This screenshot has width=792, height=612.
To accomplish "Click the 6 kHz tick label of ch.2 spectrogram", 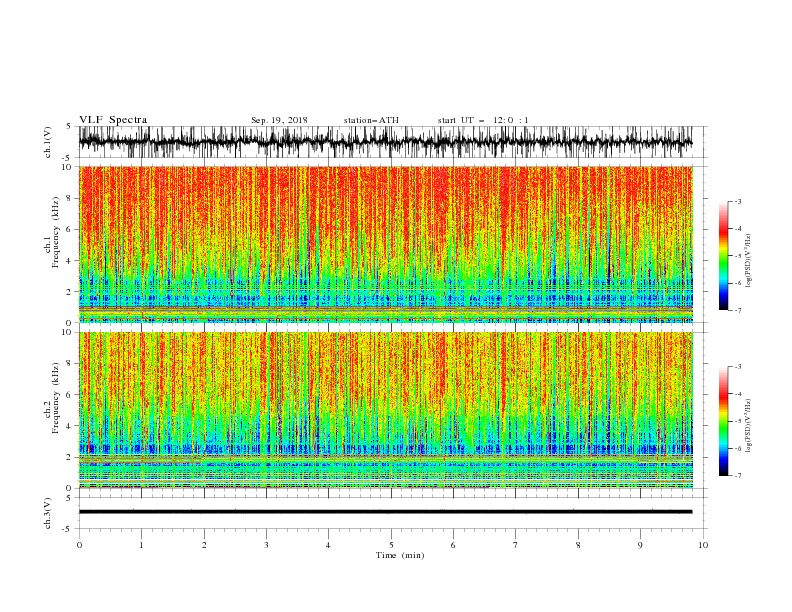I will click(x=69, y=394).
